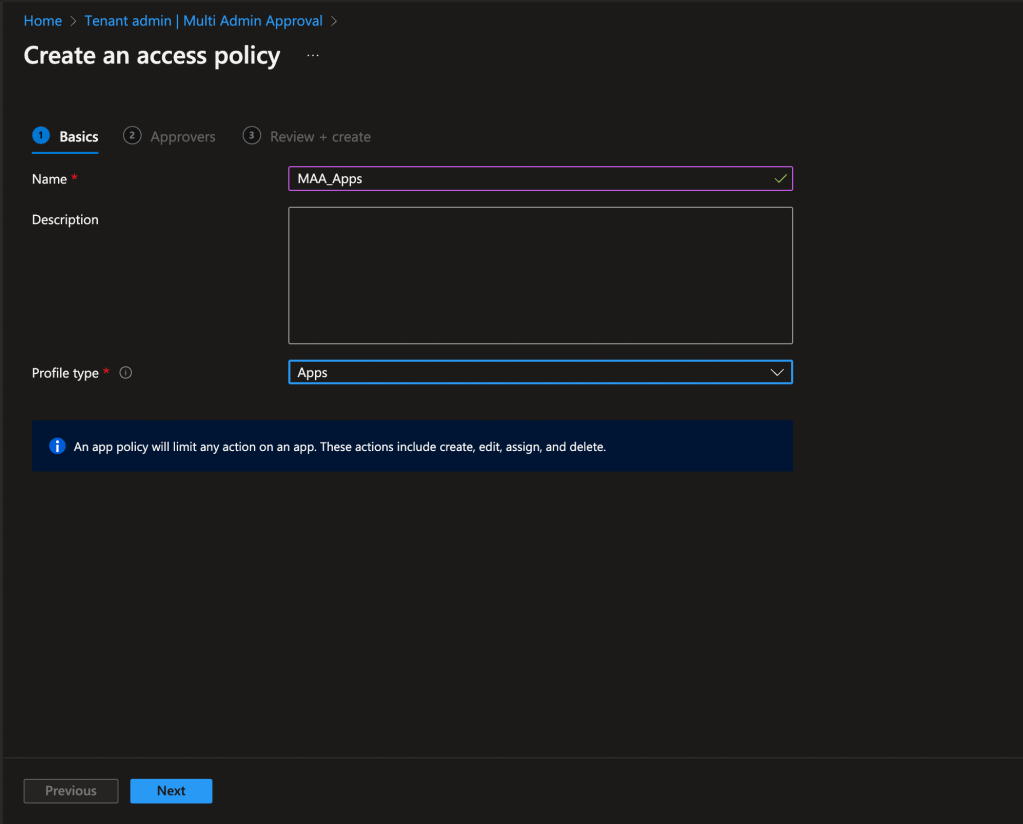The image size is (1023, 824).
Task: Click the step 1 circle icon
Action: 41,136
